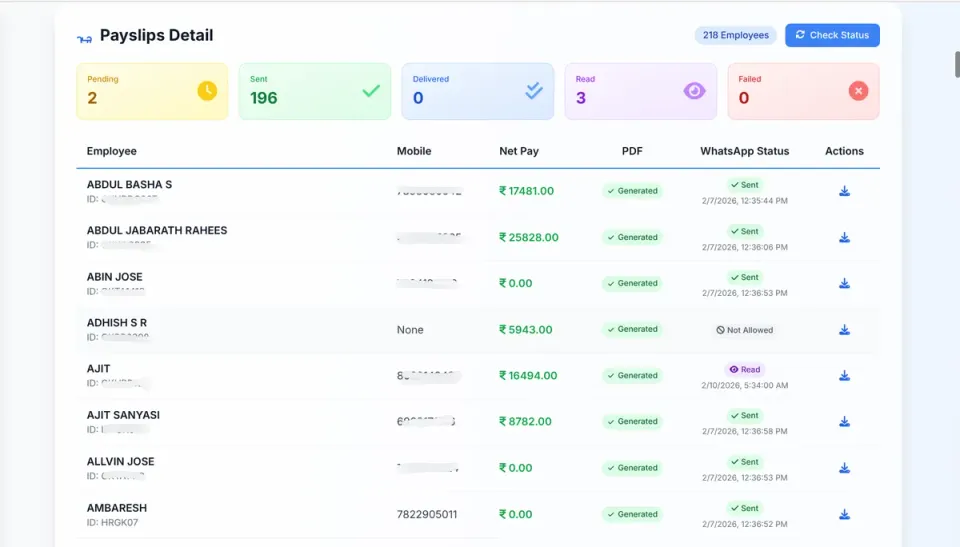This screenshot has width=960, height=547.
Task: Select the Read count 3
Action: tap(580, 98)
